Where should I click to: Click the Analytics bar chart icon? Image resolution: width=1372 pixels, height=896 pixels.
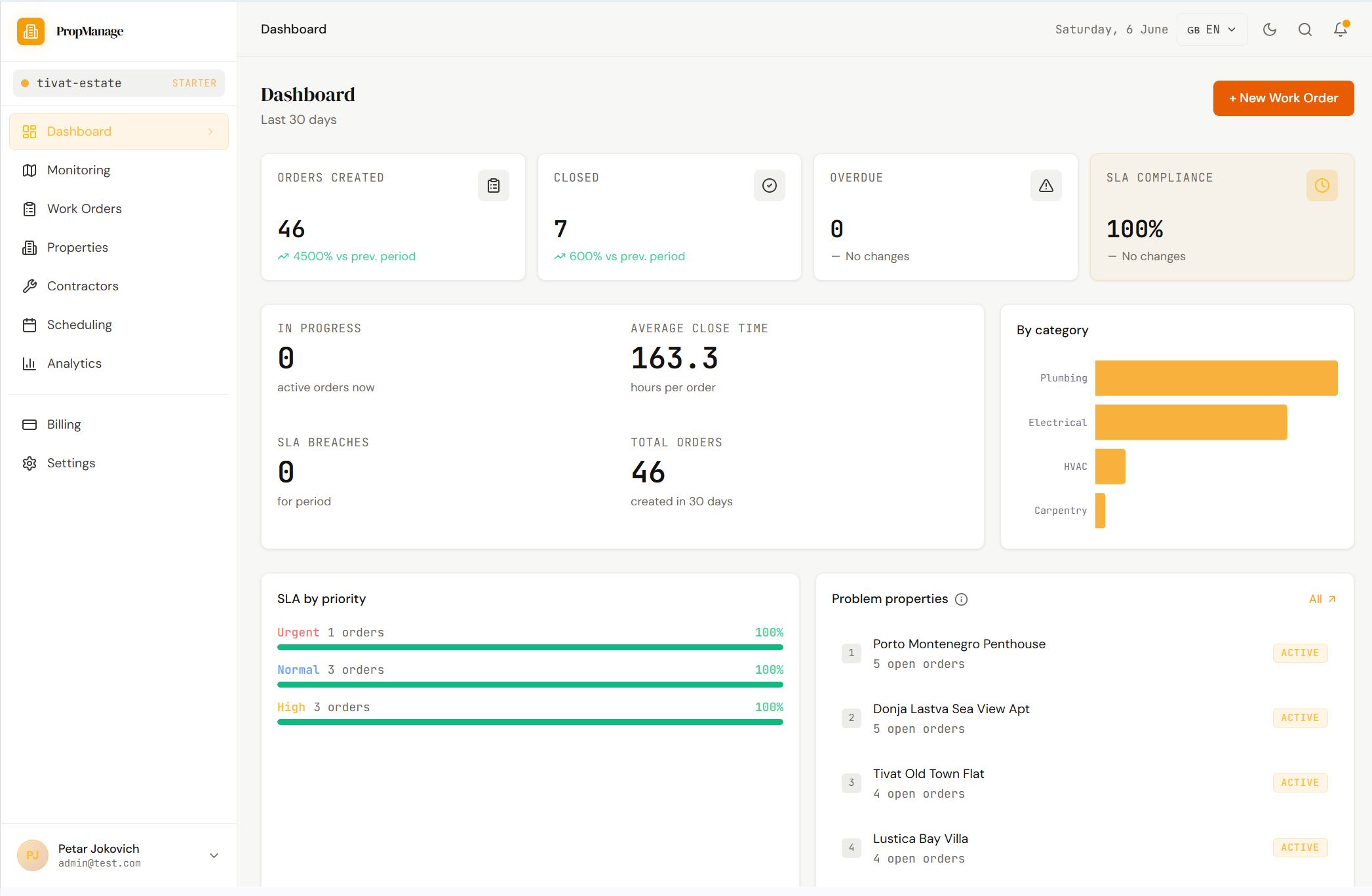pos(29,364)
